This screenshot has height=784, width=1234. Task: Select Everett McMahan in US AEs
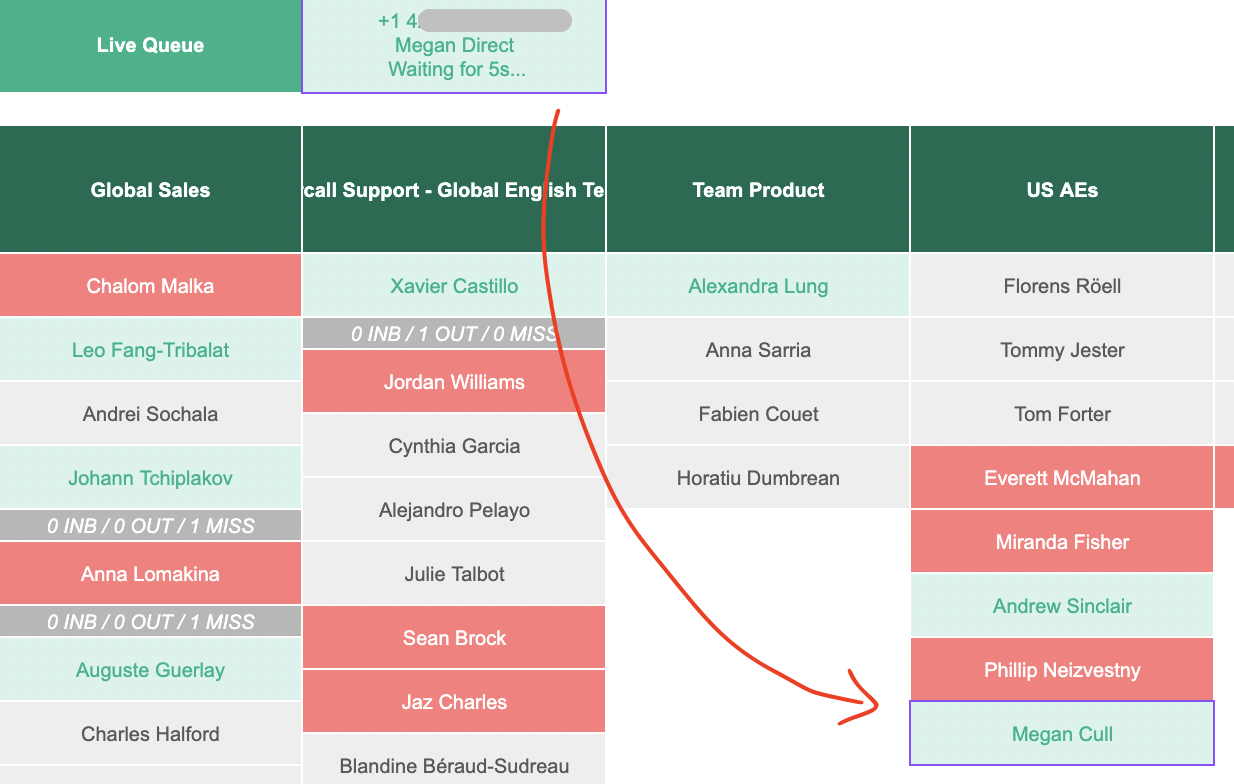coord(1061,477)
